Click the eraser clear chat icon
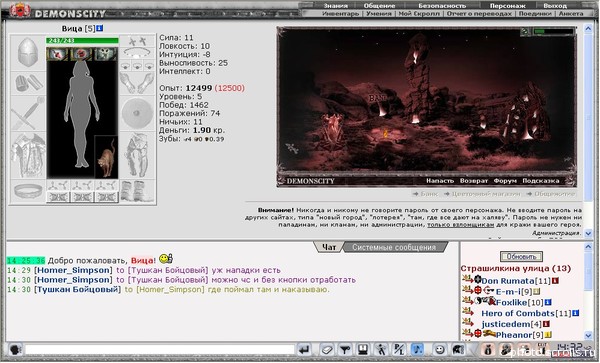The image size is (600, 363). [x=326, y=350]
